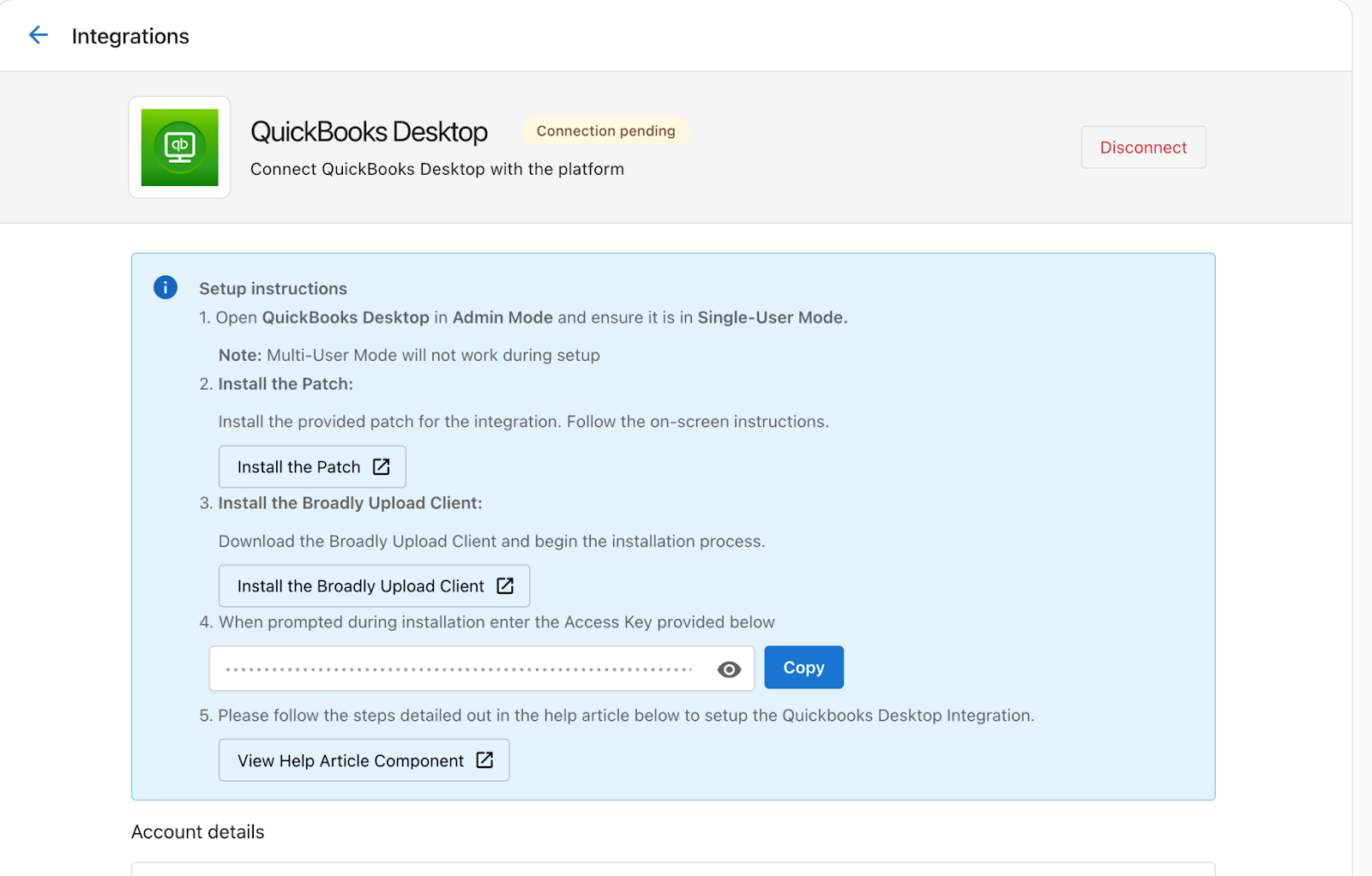Image resolution: width=1372 pixels, height=876 pixels.
Task: Click the Multi-User Mode note text
Action: coord(409,355)
